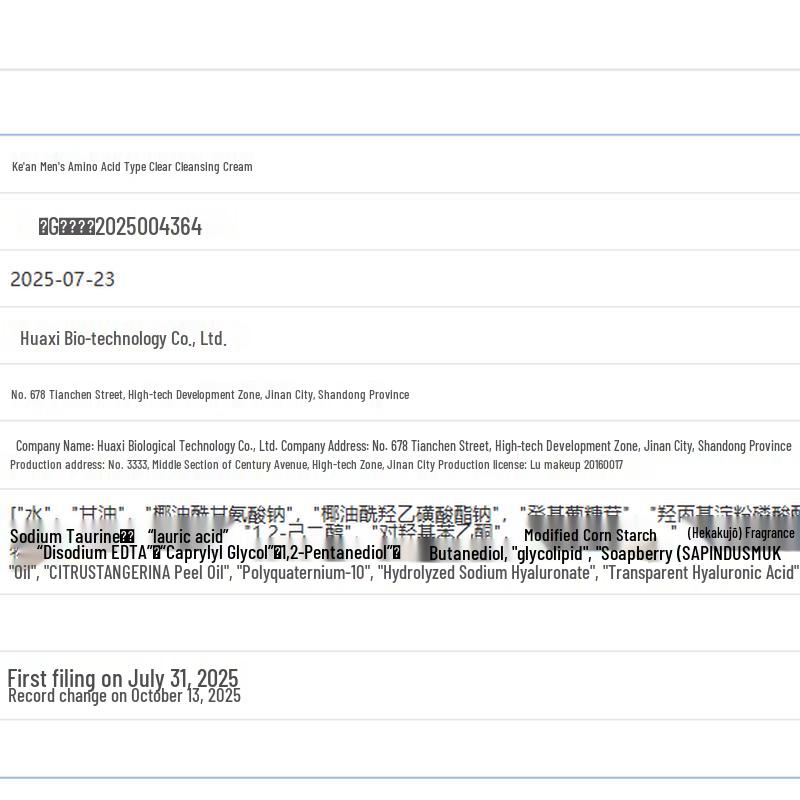Select the 'Production address: No. 3333' line
The width and height of the screenshot is (800, 800).
316,465
